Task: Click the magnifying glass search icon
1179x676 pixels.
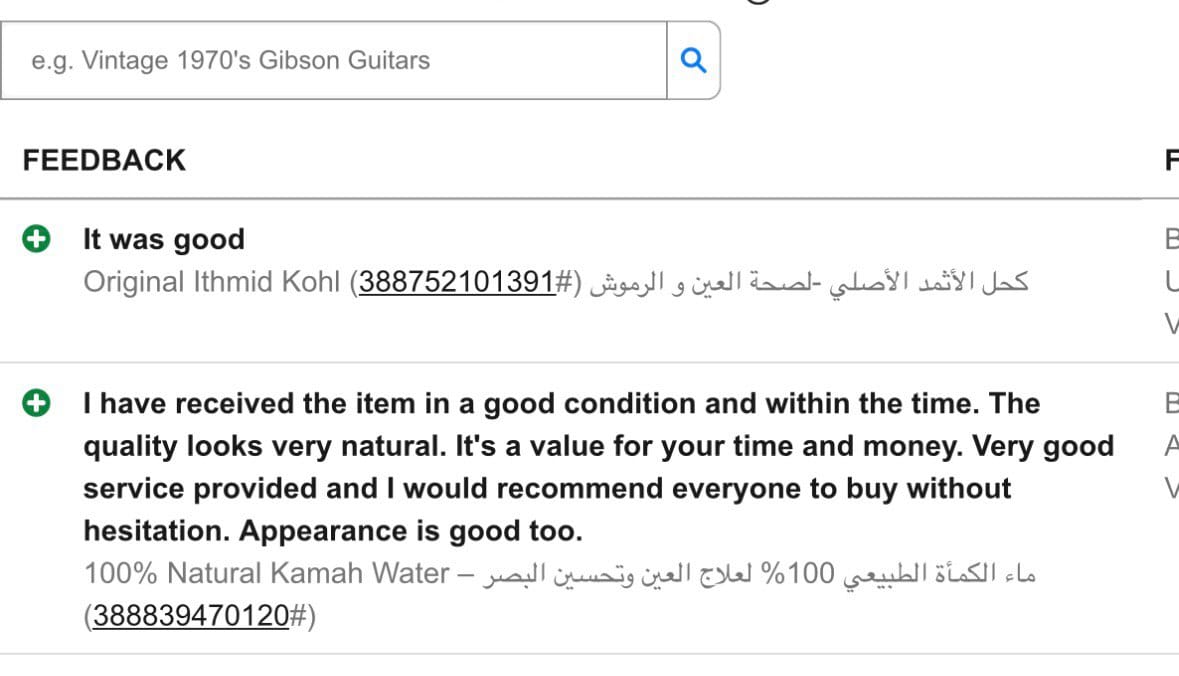Action: (693, 60)
